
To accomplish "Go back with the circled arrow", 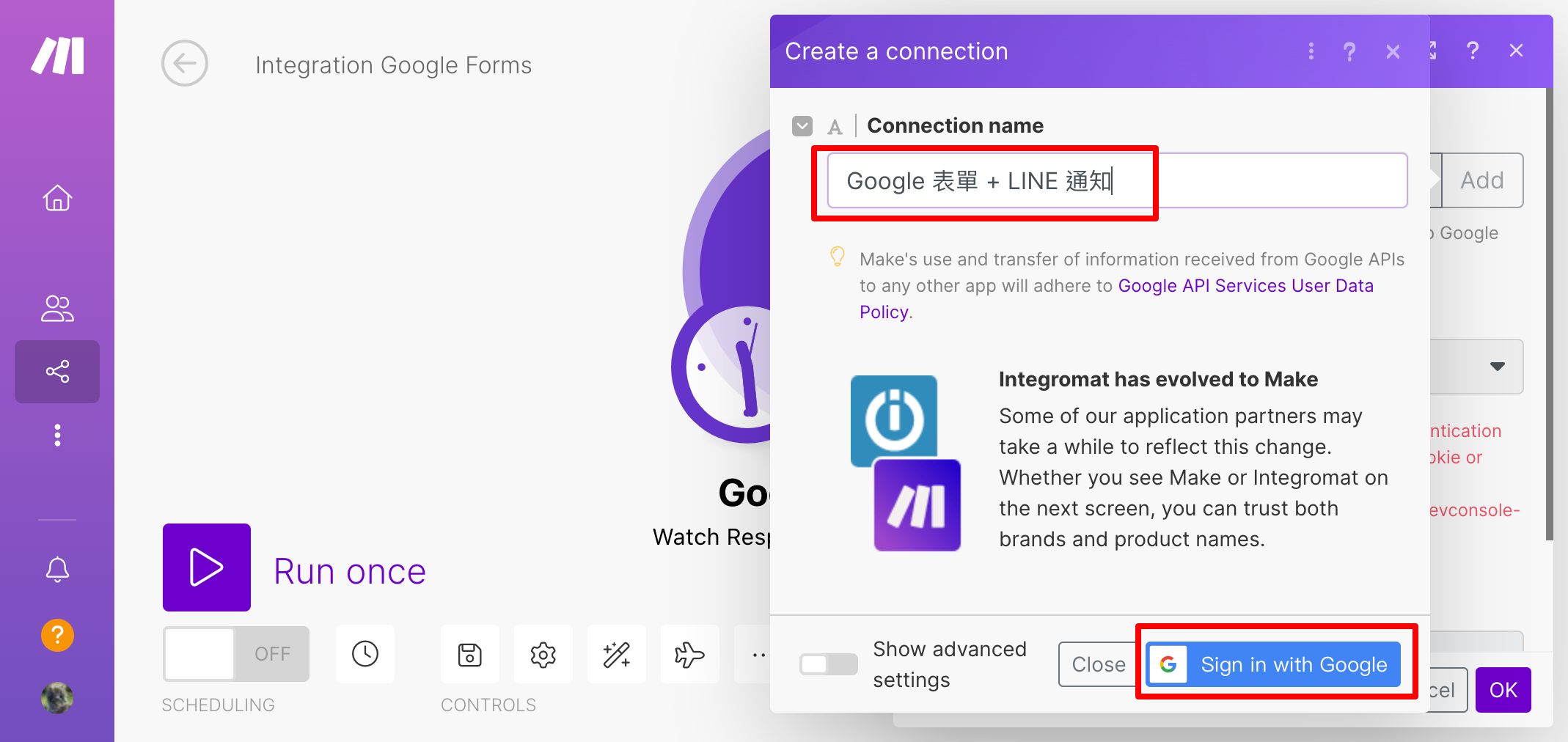I will point(185,63).
